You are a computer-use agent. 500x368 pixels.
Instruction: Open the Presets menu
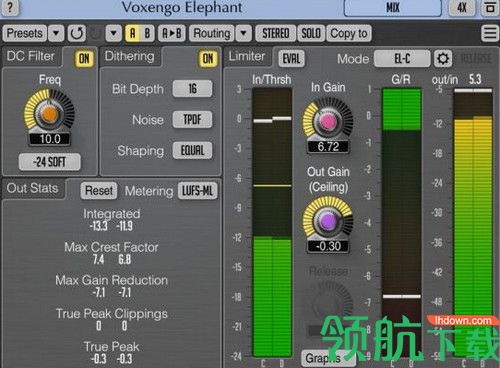(25, 33)
